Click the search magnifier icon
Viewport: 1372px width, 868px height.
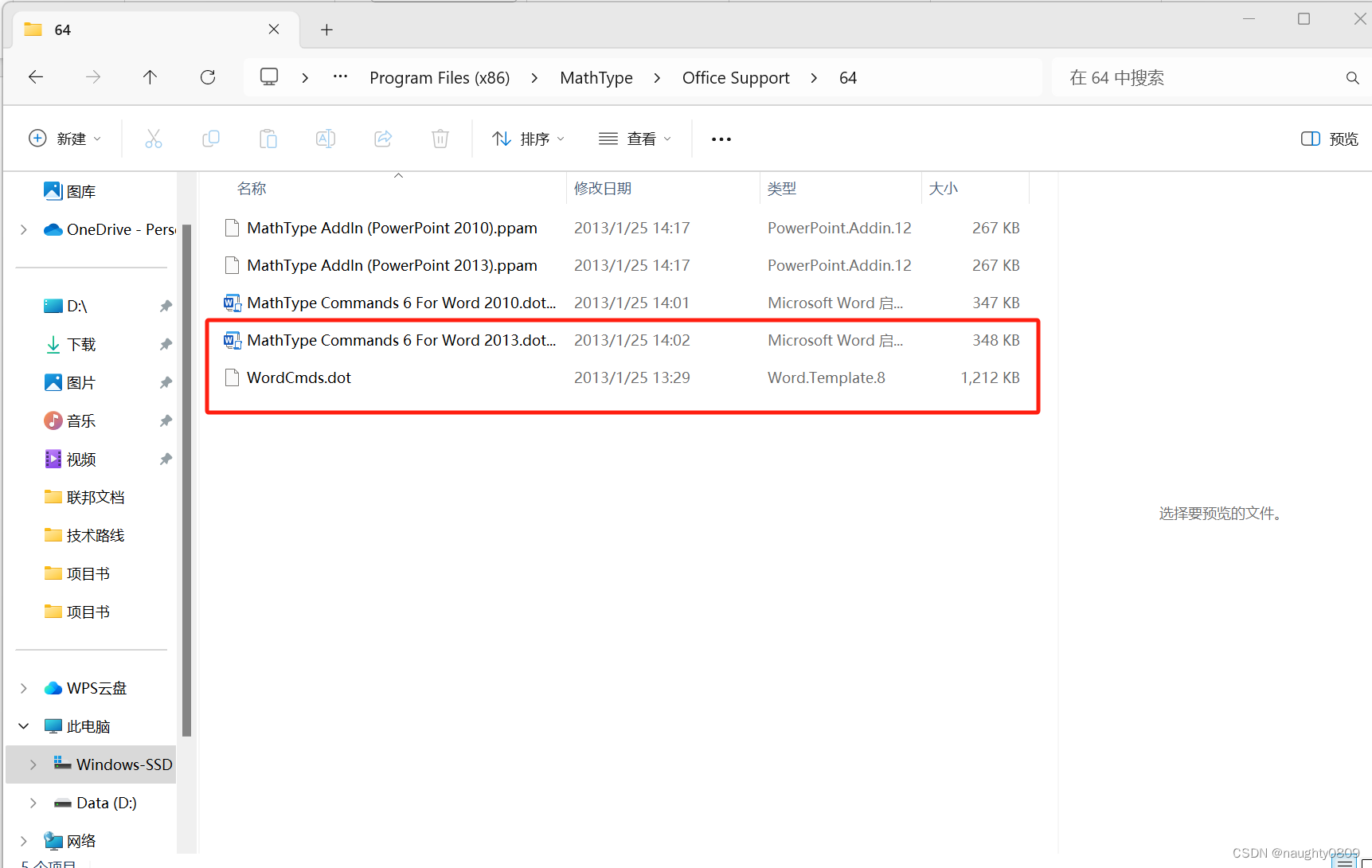[x=1352, y=78]
